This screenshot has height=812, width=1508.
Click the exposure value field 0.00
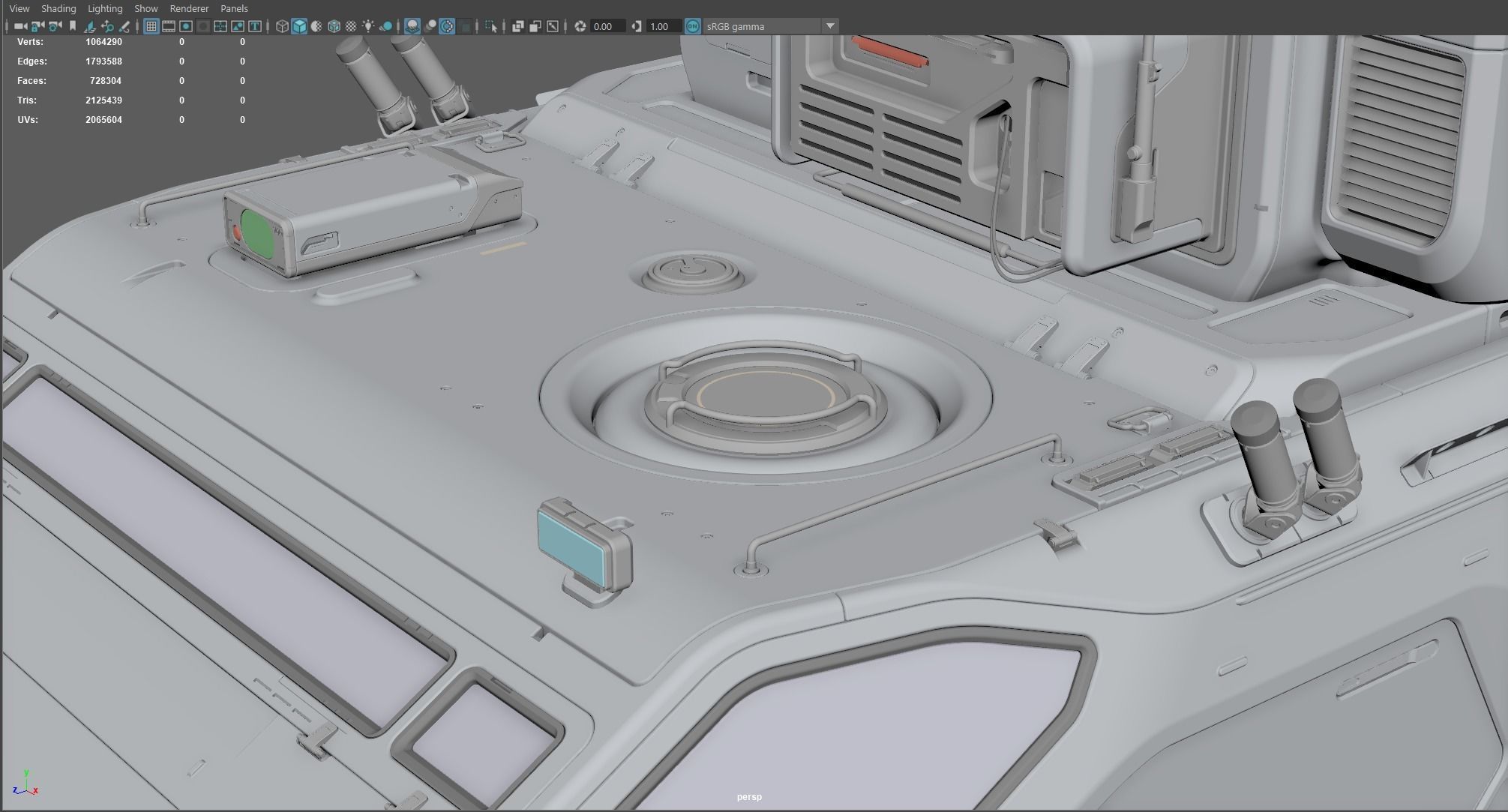pyautogui.click(x=607, y=26)
